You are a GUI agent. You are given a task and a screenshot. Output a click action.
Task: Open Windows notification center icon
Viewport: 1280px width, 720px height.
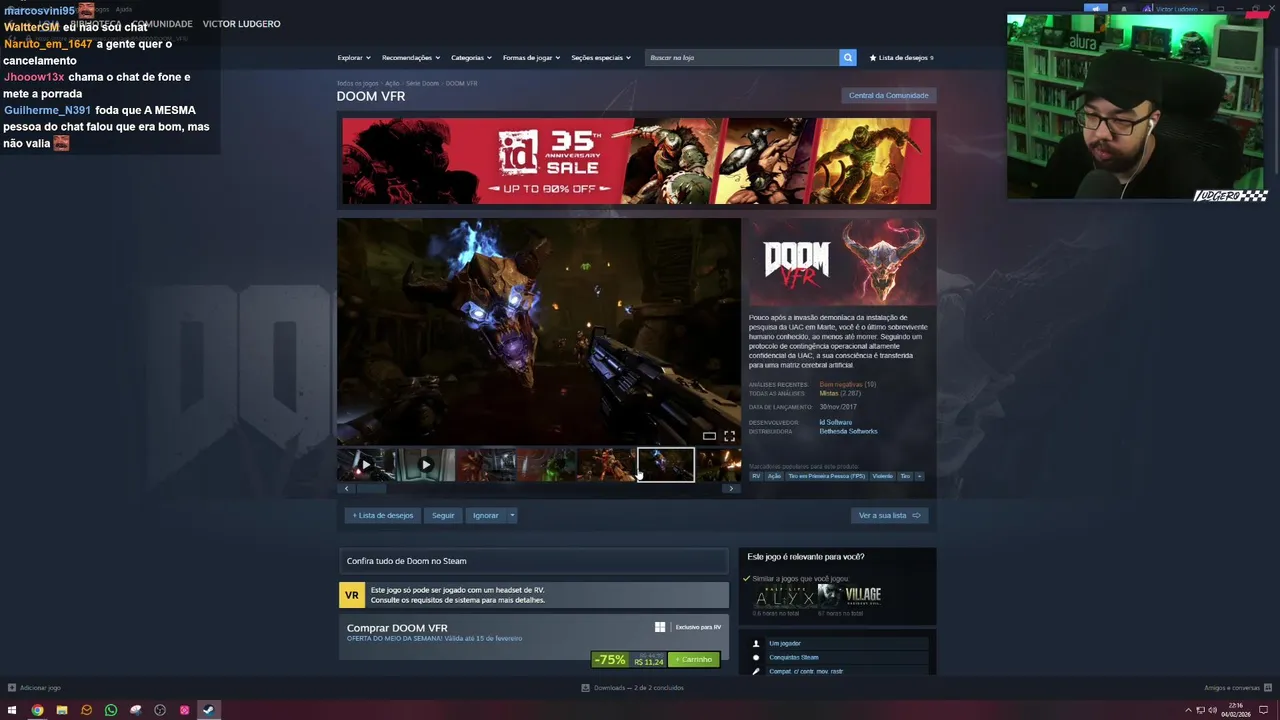tap(1264, 710)
